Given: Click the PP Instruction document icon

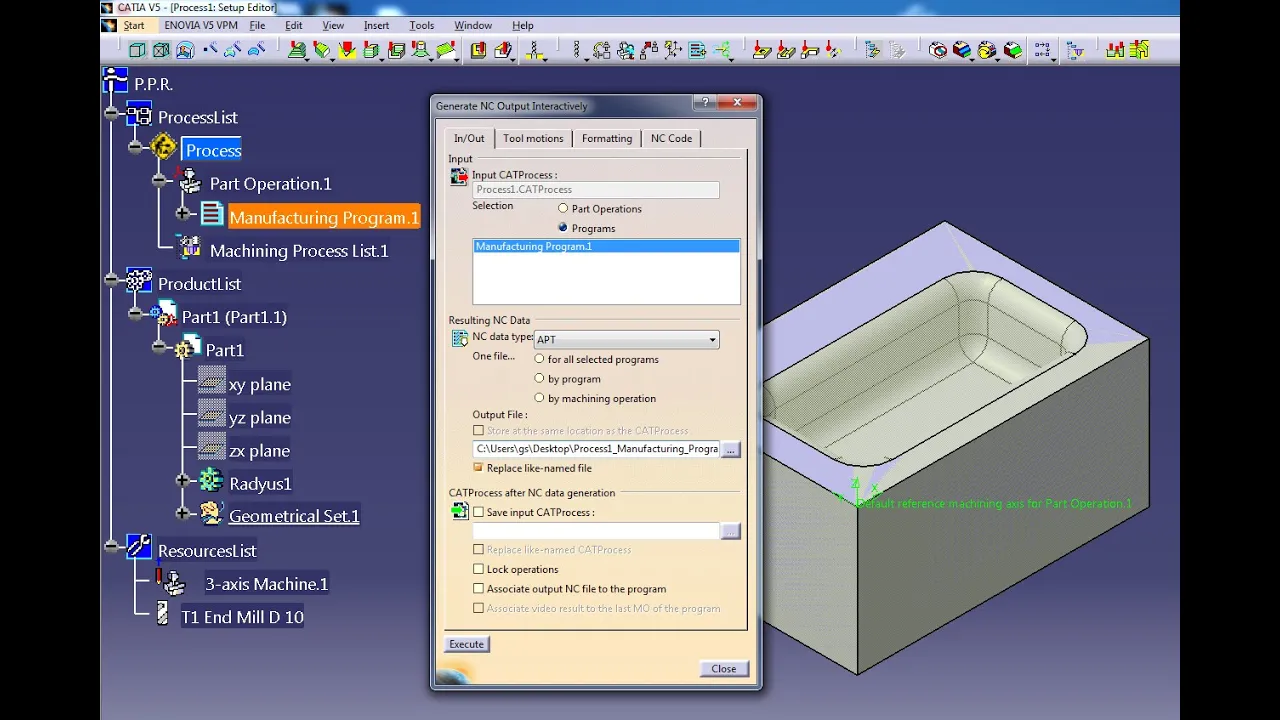Looking at the screenshot, I should [x=698, y=50].
